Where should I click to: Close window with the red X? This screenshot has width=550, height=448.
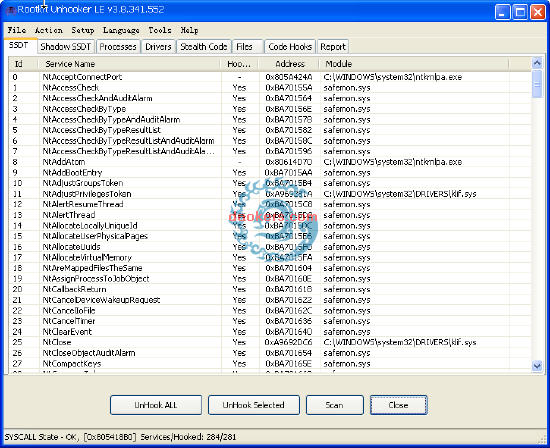click(x=537, y=12)
